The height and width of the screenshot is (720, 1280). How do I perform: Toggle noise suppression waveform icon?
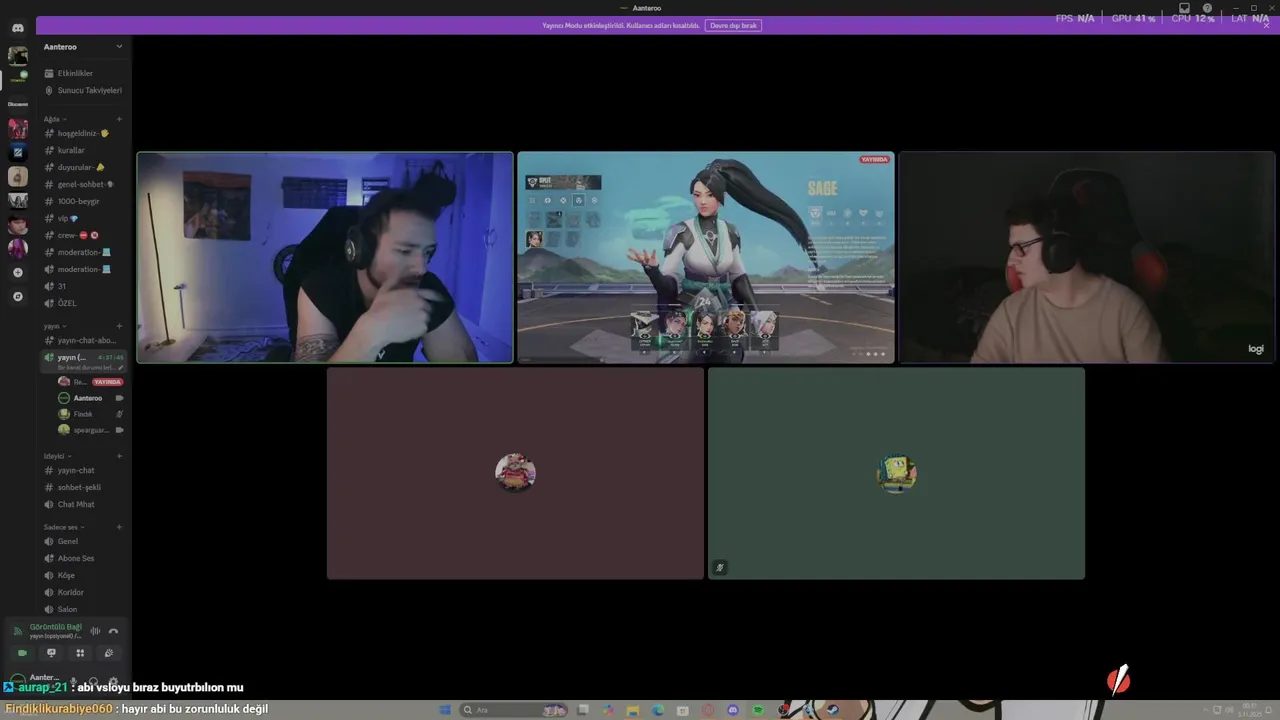(x=96, y=631)
